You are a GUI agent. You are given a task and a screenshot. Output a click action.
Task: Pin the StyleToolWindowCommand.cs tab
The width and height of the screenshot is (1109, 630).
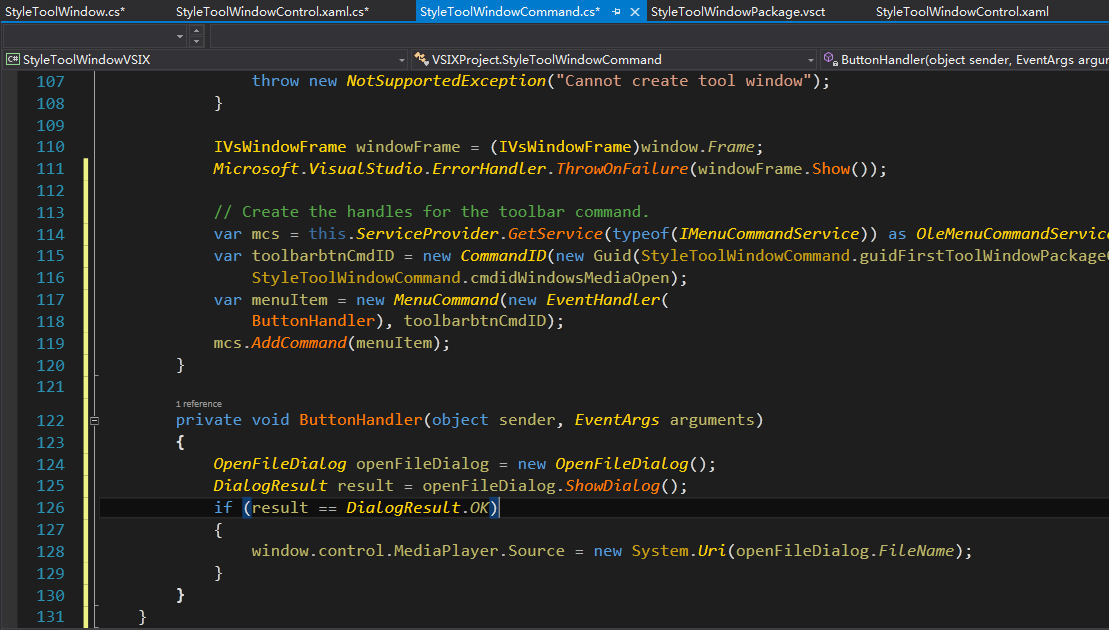tap(616, 12)
